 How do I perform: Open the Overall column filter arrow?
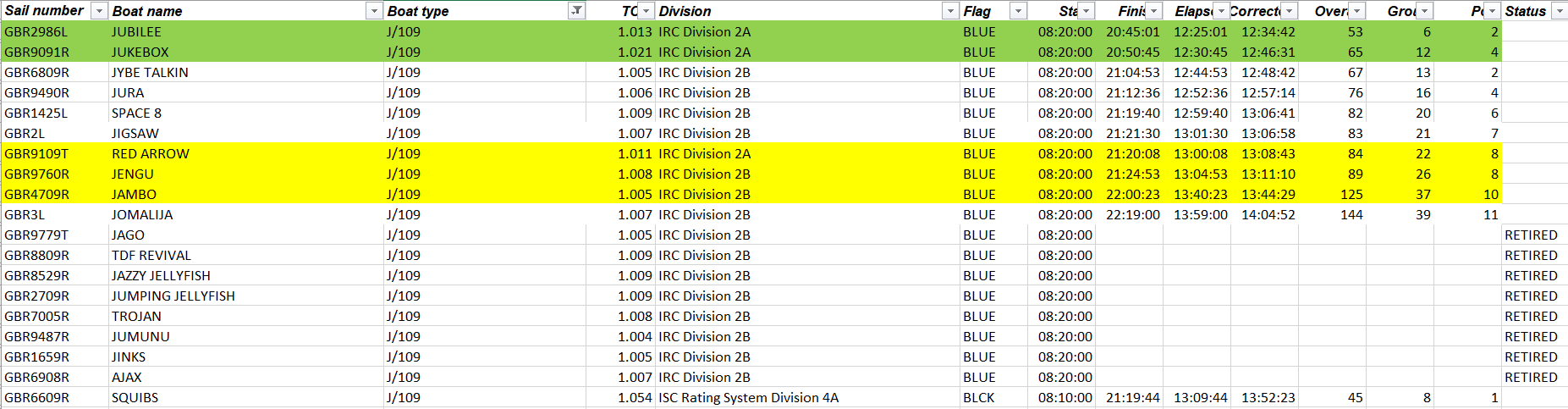tap(1357, 11)
